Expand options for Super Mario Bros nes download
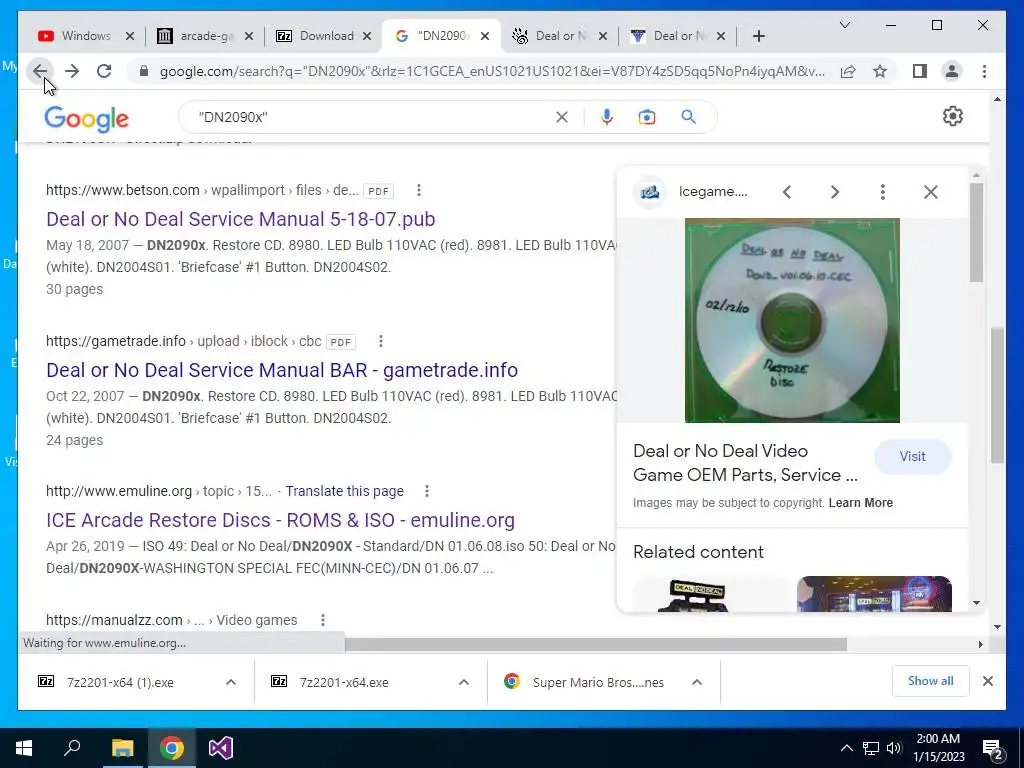The image size is (1024, 768). point(697,682)
